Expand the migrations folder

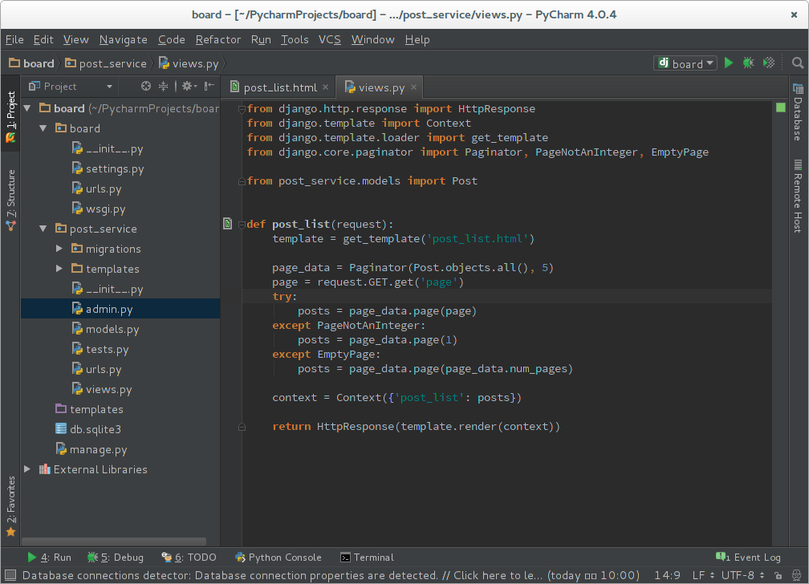click(x=59, y=249)
